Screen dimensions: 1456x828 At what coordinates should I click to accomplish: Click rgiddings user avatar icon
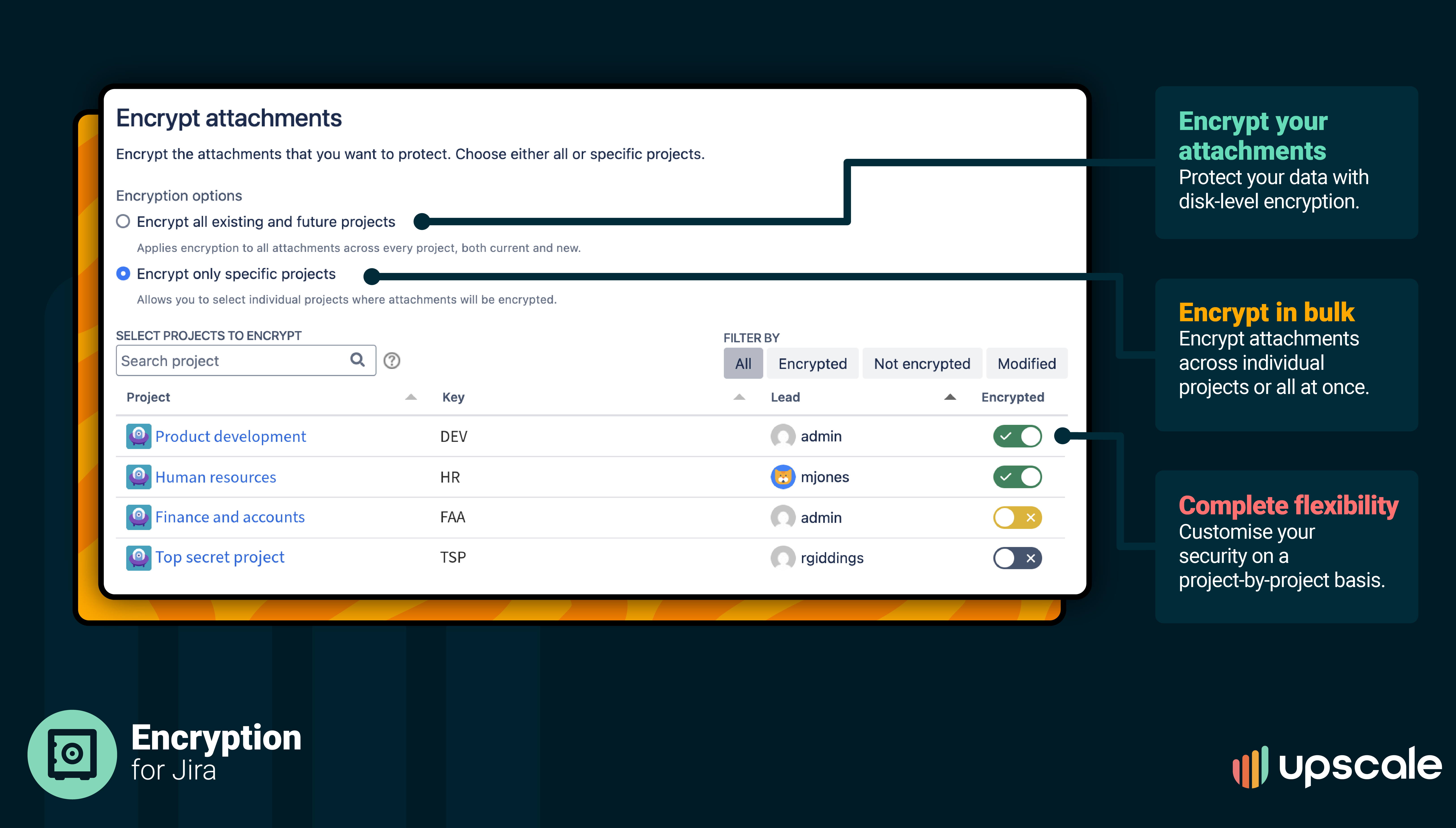coord(783,558)
